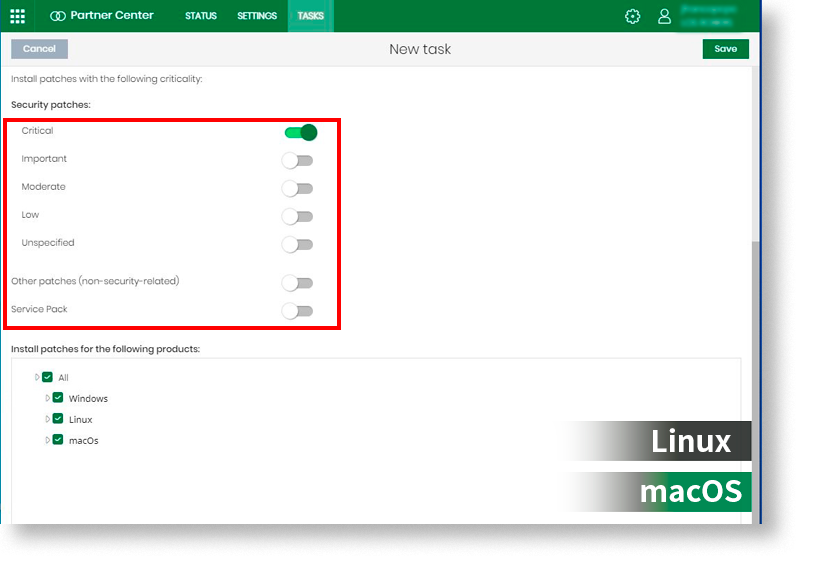Select the Windows tree label
815x570 pixels.
(88, 399)
